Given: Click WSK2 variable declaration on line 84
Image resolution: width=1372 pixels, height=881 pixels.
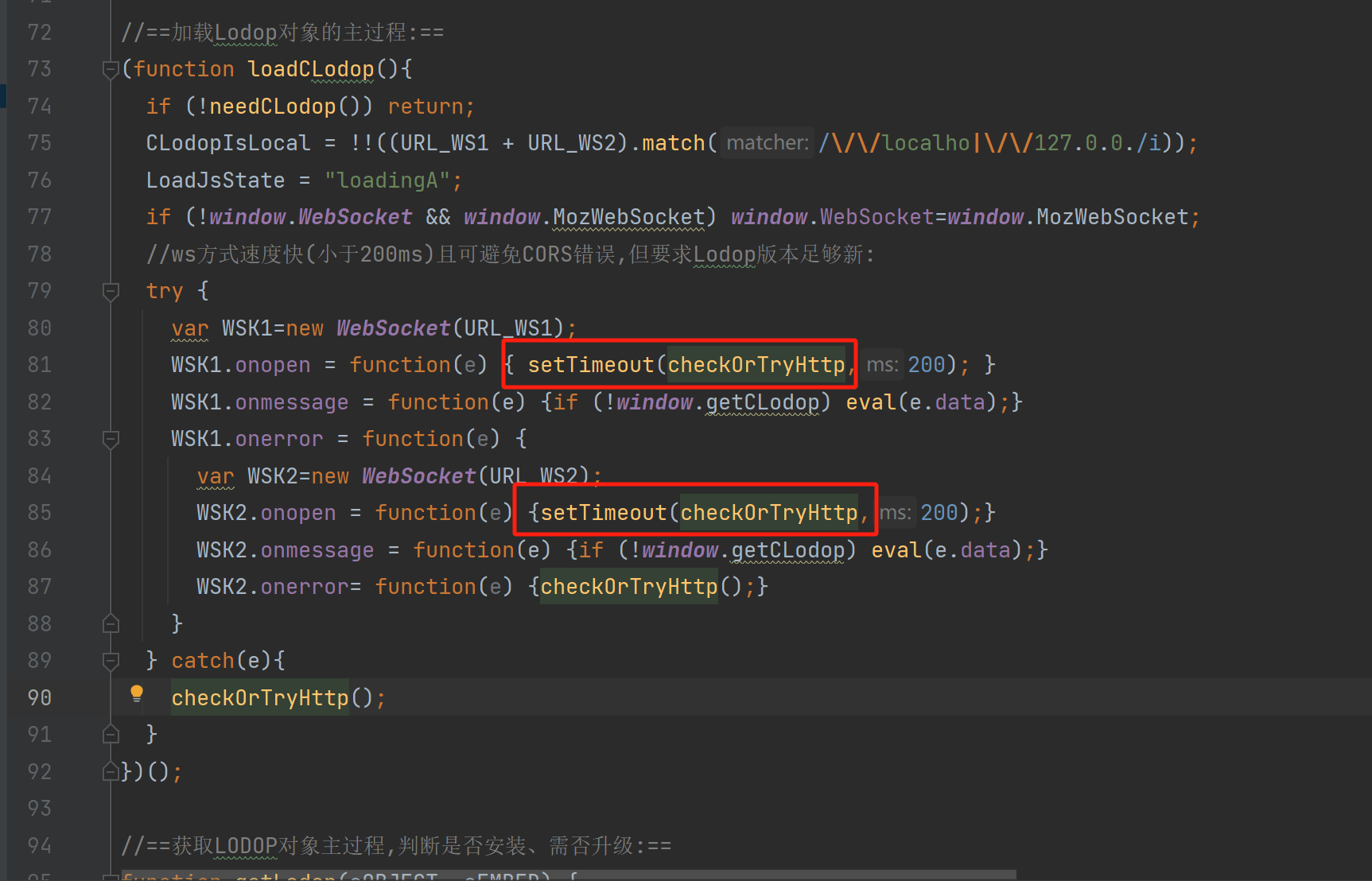Looking at the screenshot, I should 273,476.
